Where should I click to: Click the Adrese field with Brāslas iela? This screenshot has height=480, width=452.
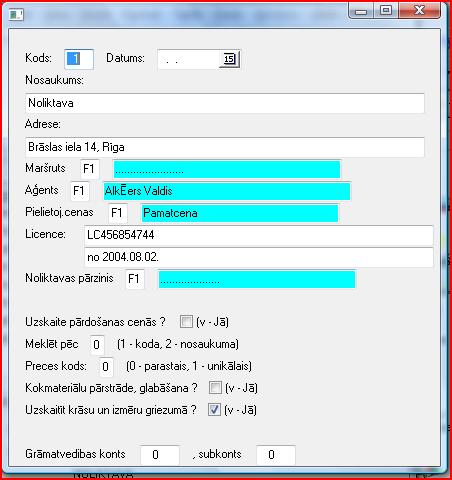pos(225,147)
